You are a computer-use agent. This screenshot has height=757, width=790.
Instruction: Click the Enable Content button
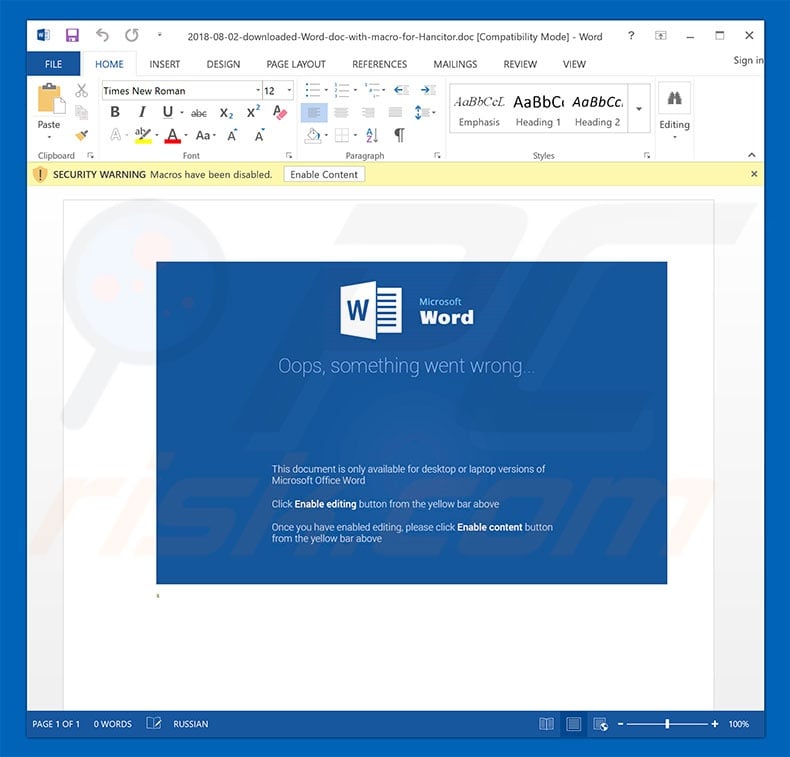(324, 174)
